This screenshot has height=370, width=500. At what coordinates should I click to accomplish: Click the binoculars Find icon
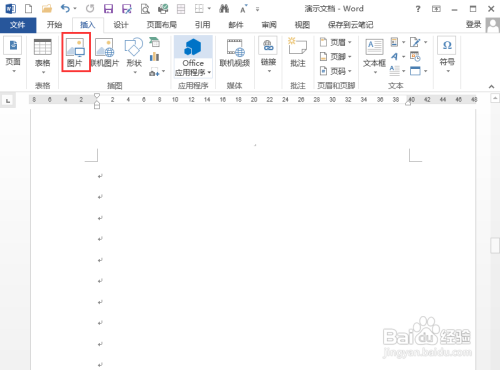pos(224,9)
